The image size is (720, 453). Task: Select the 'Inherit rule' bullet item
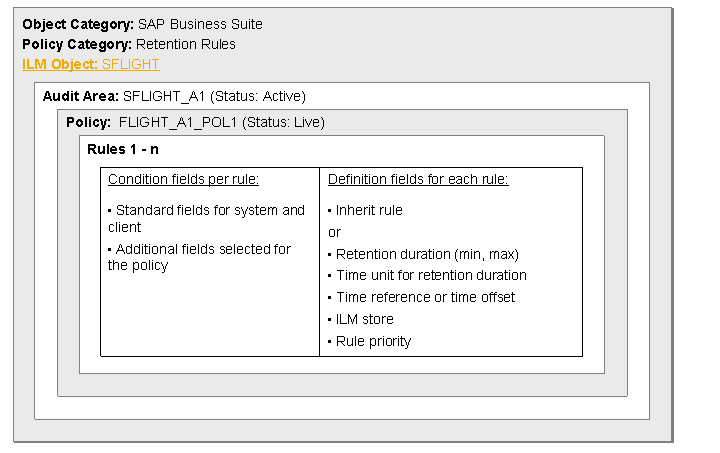coord(369,210)
